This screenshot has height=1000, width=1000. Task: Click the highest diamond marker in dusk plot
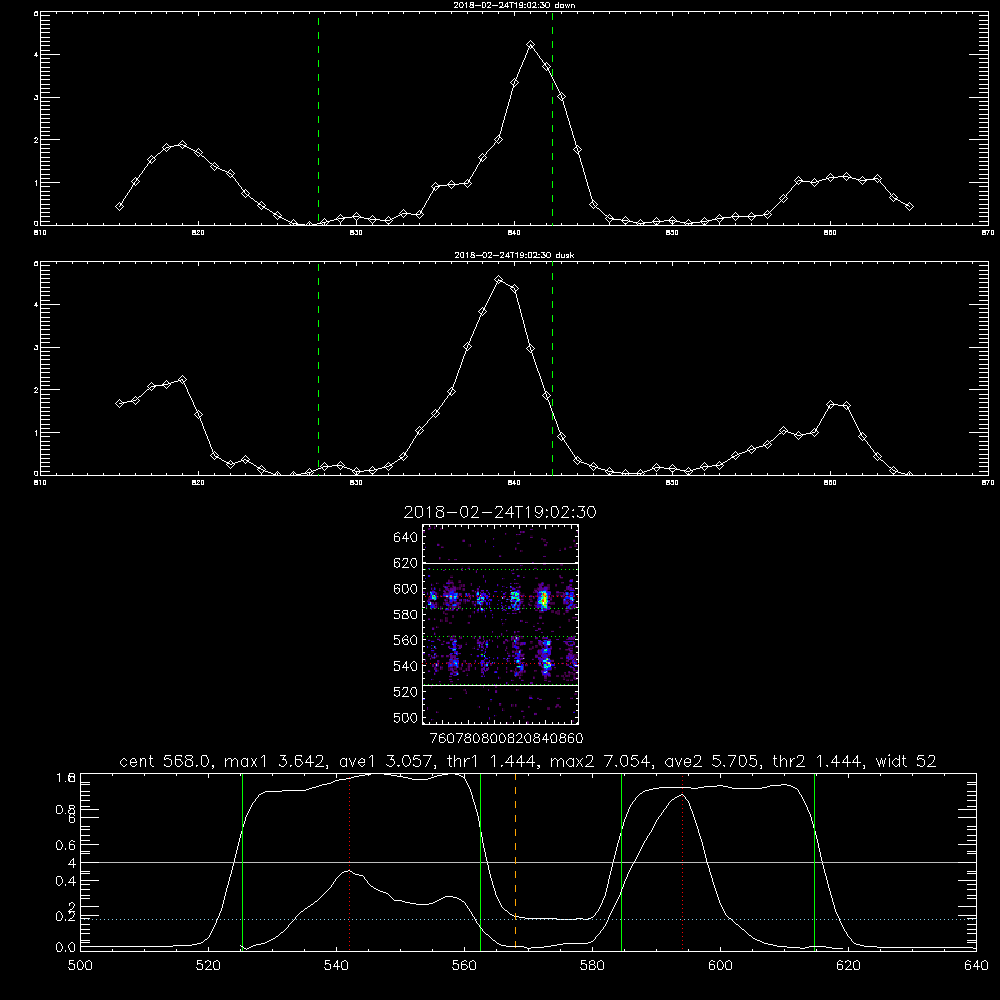tap(499, 279)
